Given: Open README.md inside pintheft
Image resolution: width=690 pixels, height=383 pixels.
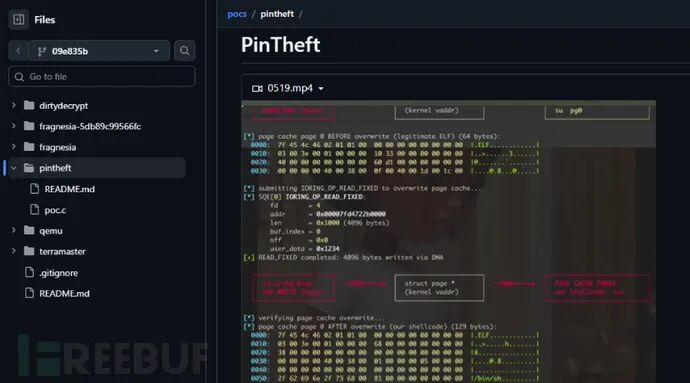Looking at the screenshot, I should [70, 189].
